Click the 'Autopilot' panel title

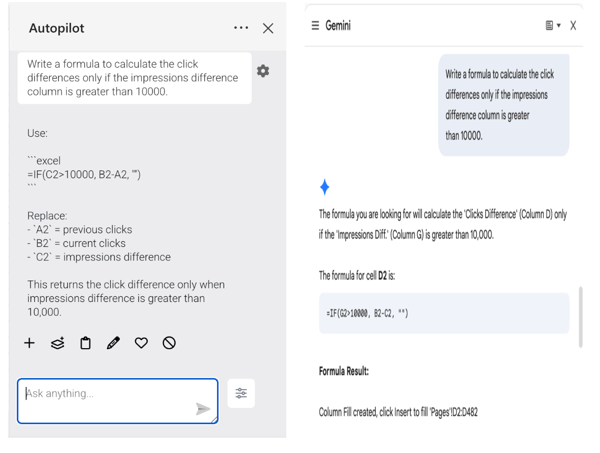pos(57,28)
